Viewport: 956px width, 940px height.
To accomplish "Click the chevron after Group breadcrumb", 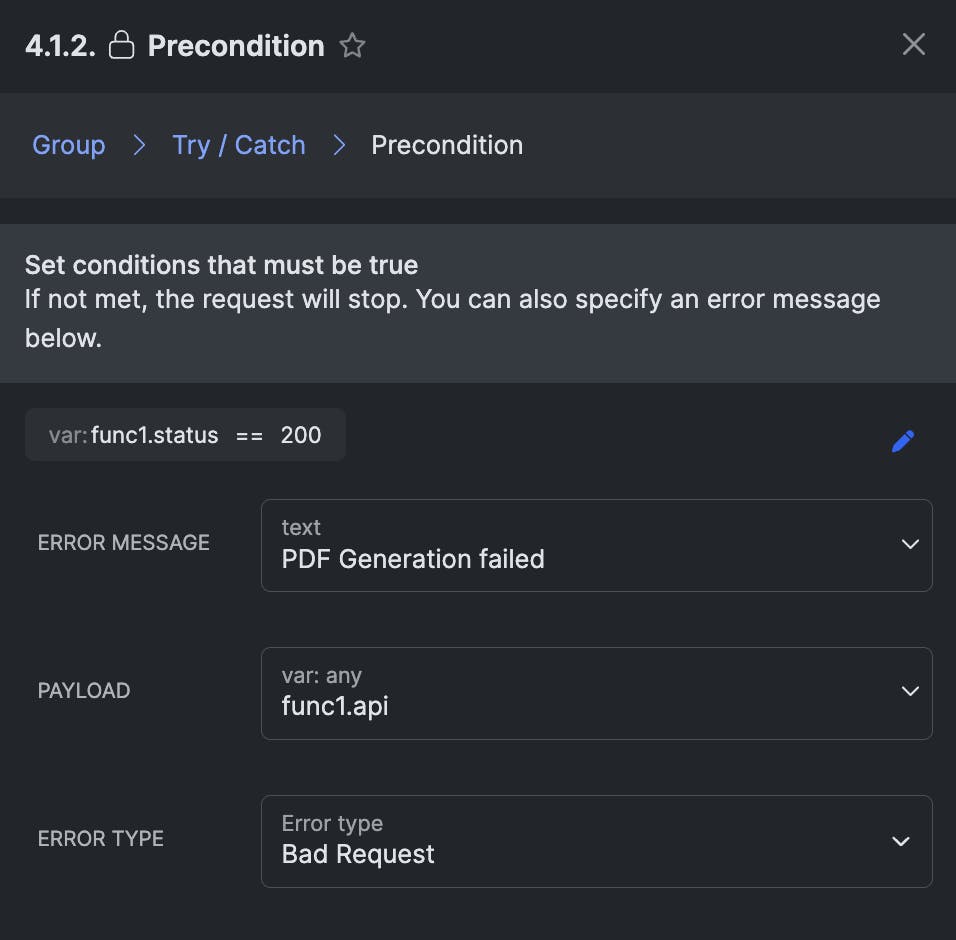I will 139,145.
